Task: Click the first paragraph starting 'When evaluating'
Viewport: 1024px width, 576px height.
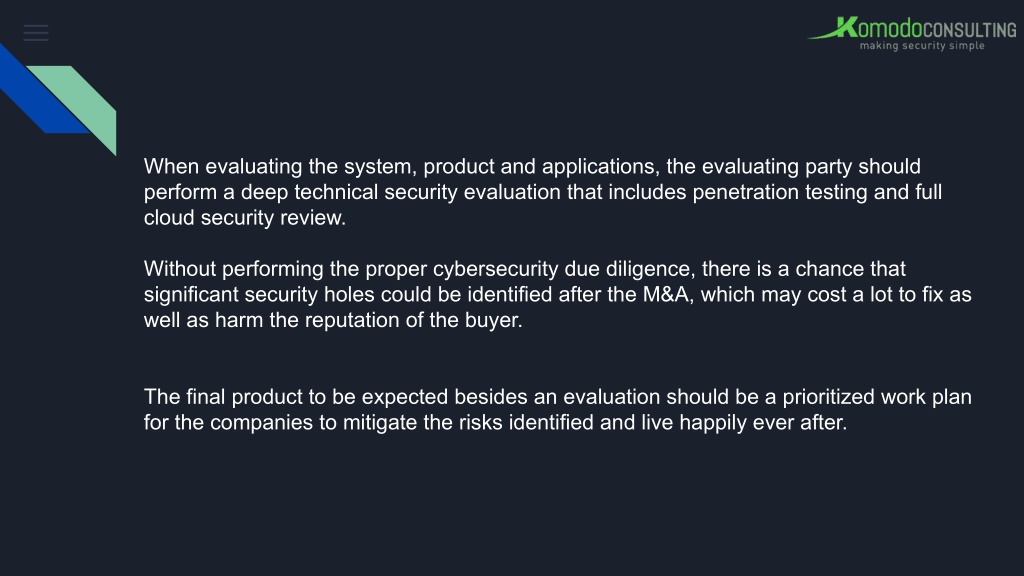Action: [543, 192]
